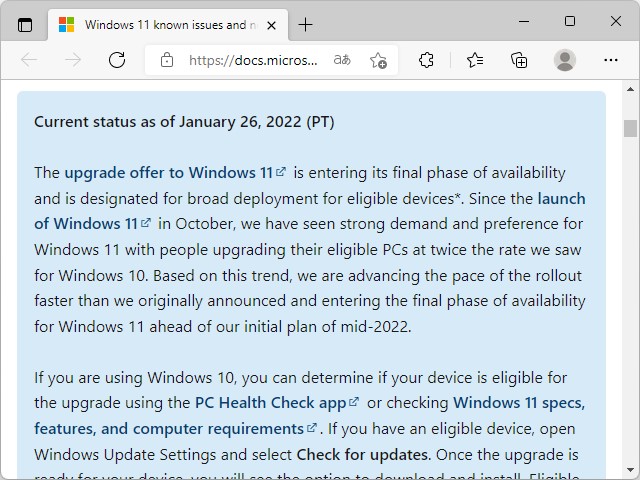
Task: Open the immersive reader / translate icon
Action: 342,60
